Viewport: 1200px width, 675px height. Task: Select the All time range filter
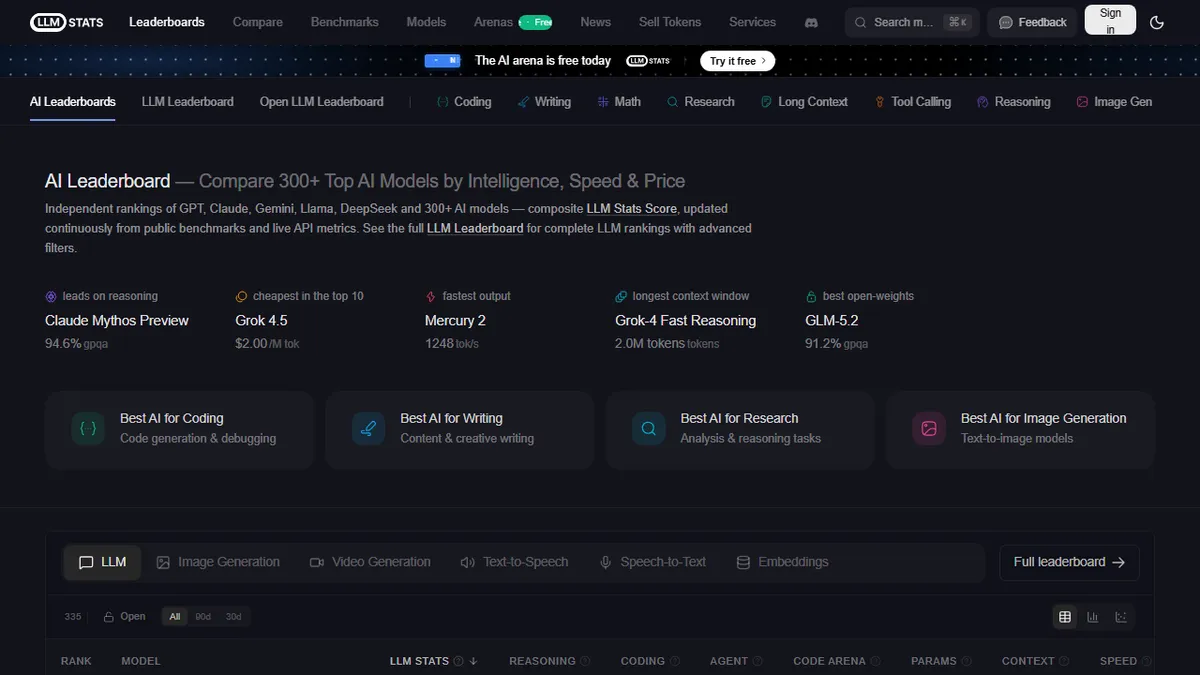[175, 617]
